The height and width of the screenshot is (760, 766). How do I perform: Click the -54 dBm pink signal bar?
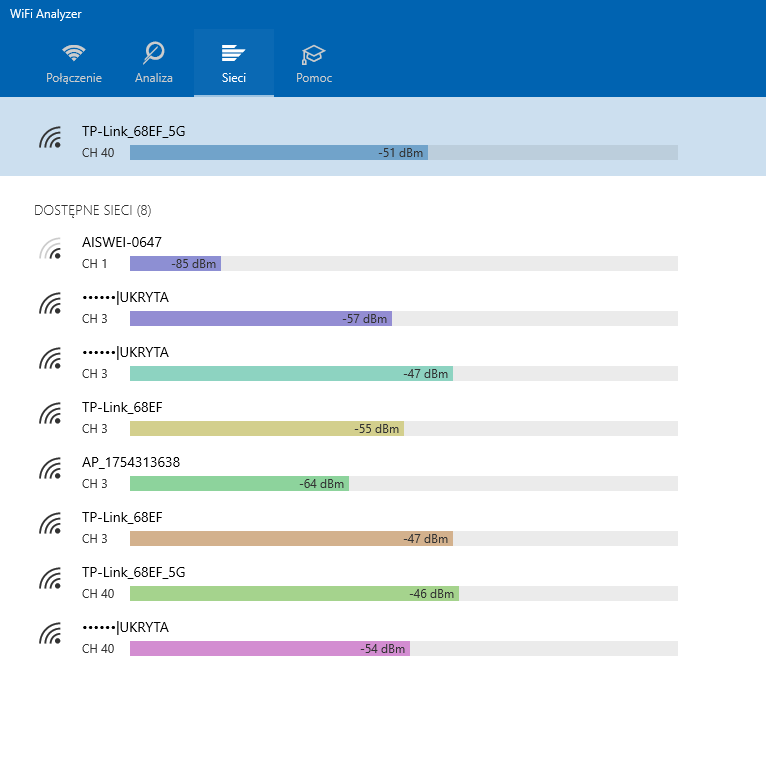click(270, 649)
